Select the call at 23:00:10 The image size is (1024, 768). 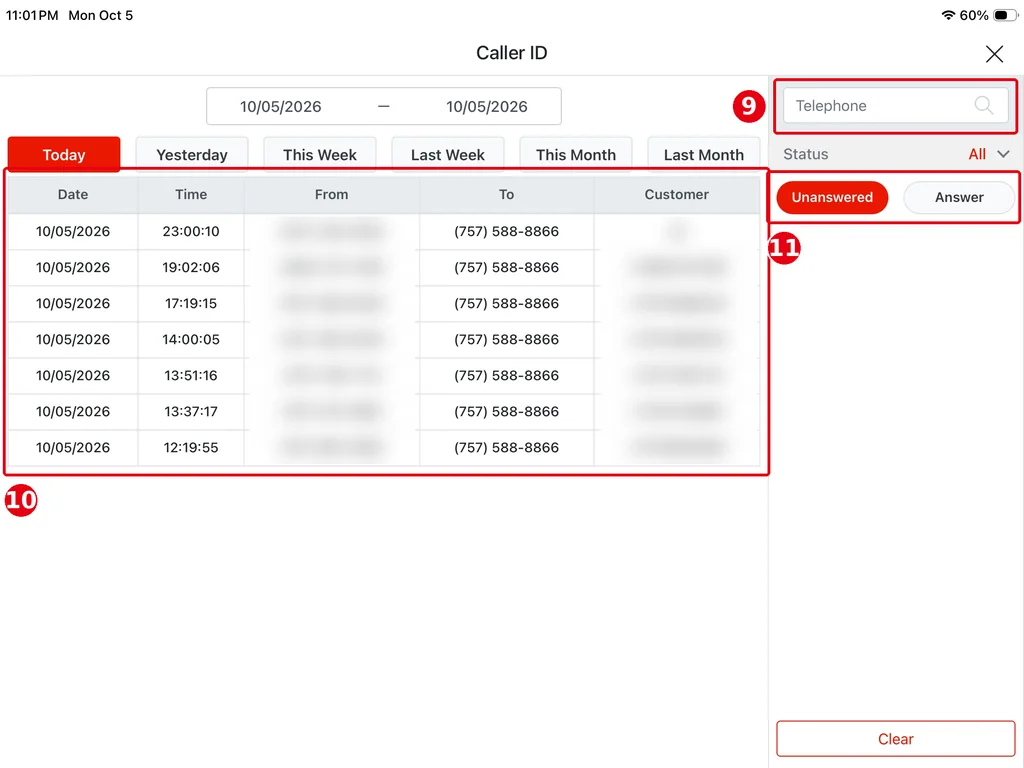pyautogui.click(x=384, y=231)
